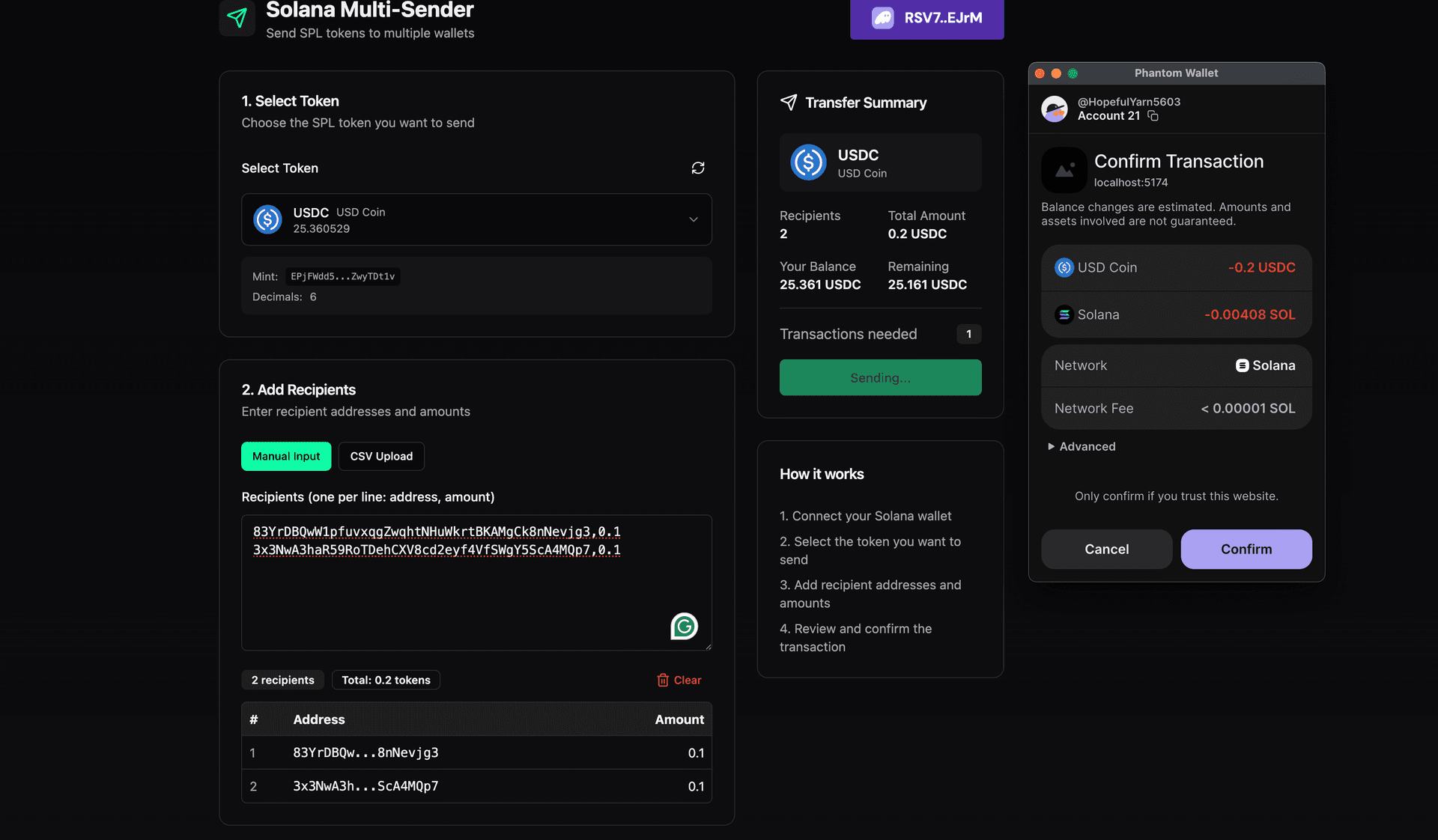This screenshot has height=840, width=1438.
Task: Click inside the recipients text area
Action: [x=476, y=591]
